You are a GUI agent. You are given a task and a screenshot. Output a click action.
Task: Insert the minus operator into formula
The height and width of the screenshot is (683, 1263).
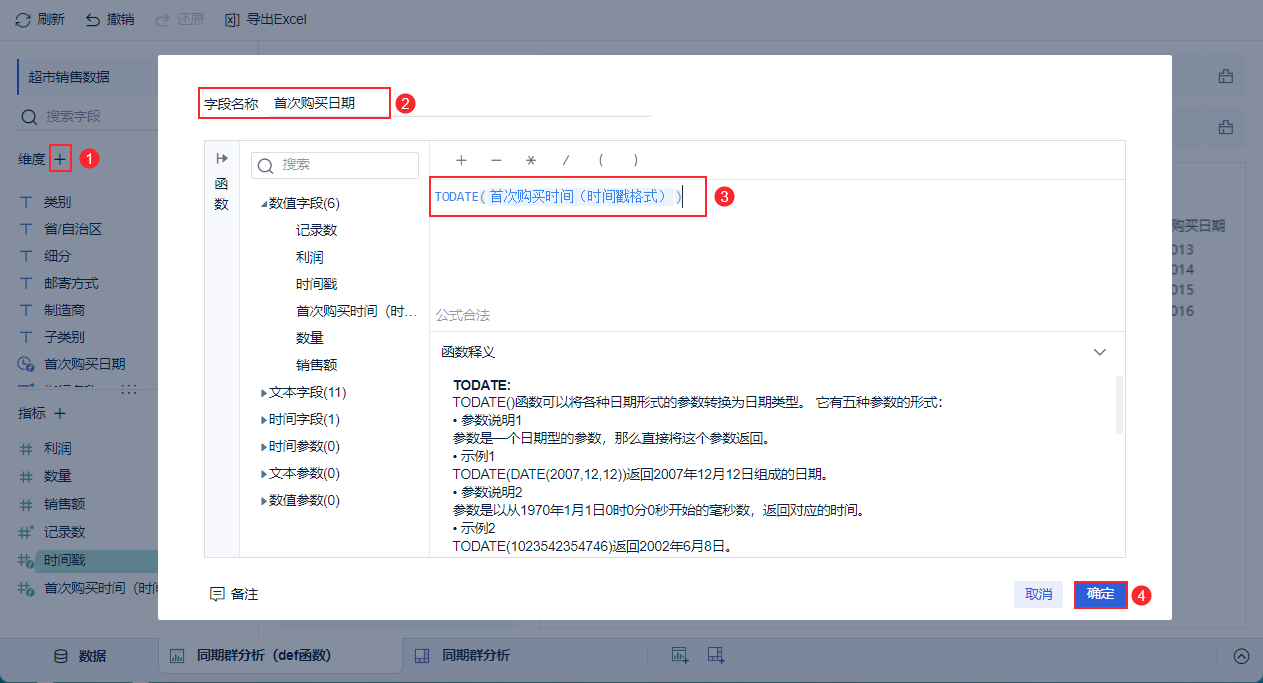[496, 160]
